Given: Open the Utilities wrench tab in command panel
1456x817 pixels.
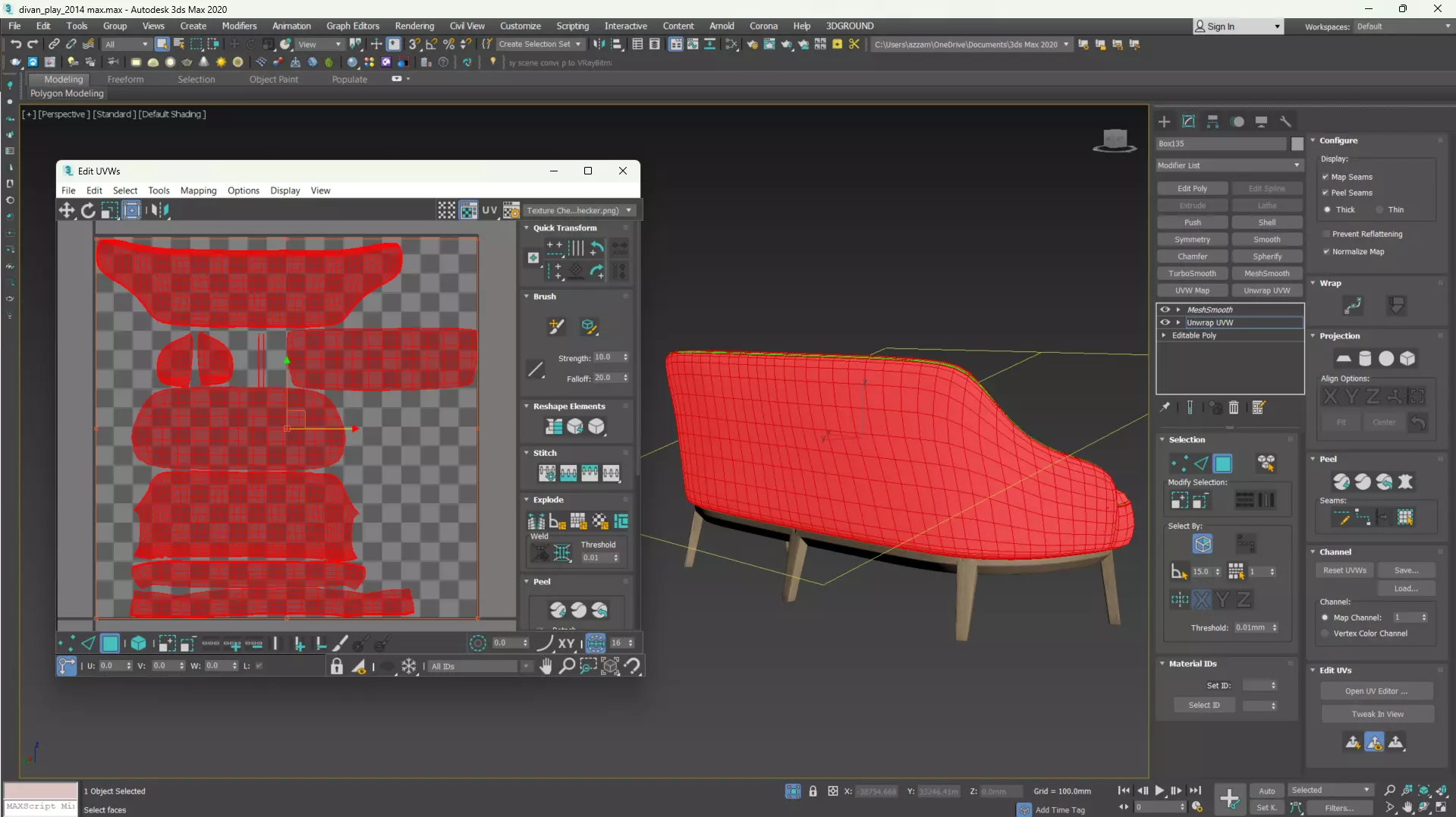Looking at the screenshot, I should [x=1285, y=121].
